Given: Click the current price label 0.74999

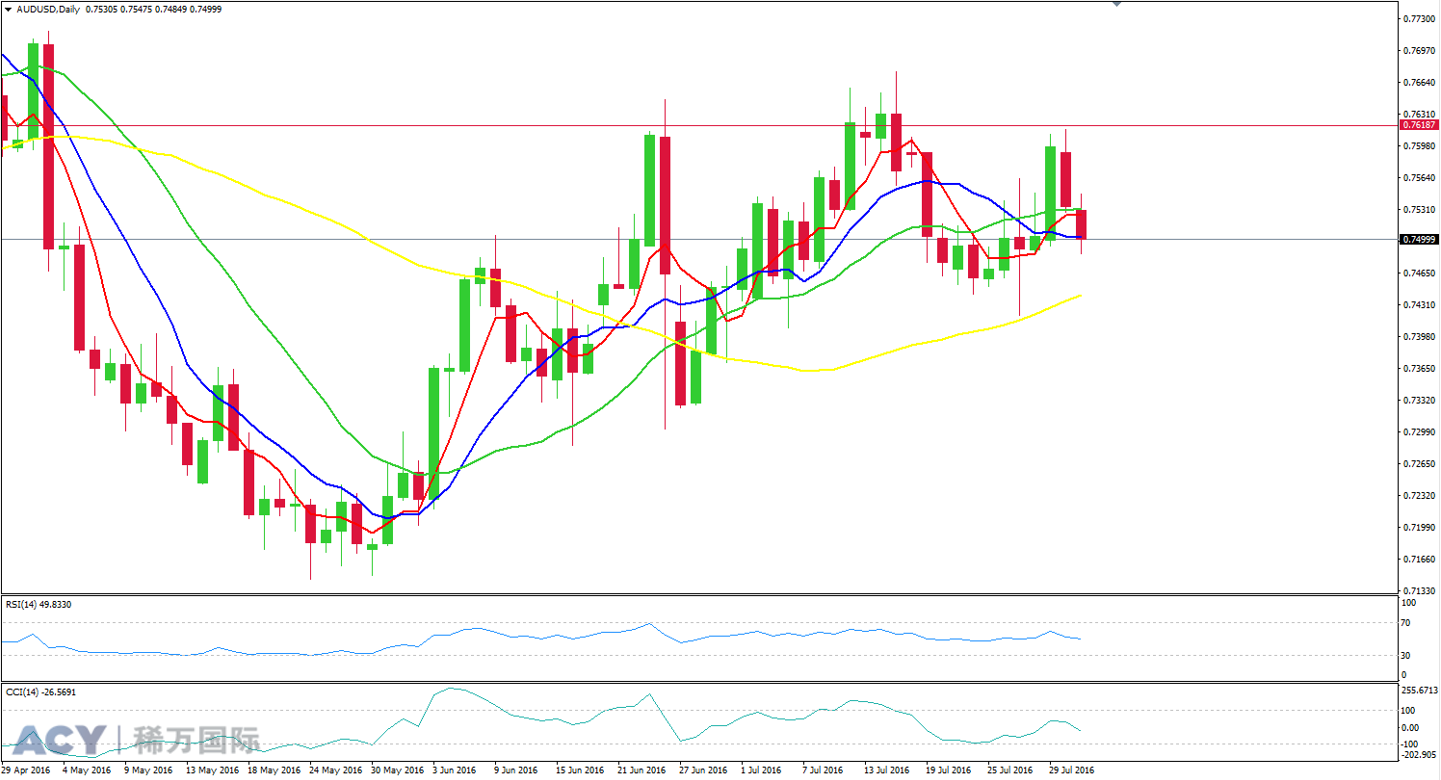Looking at the screenshot, I should [x=1420, y=240].
